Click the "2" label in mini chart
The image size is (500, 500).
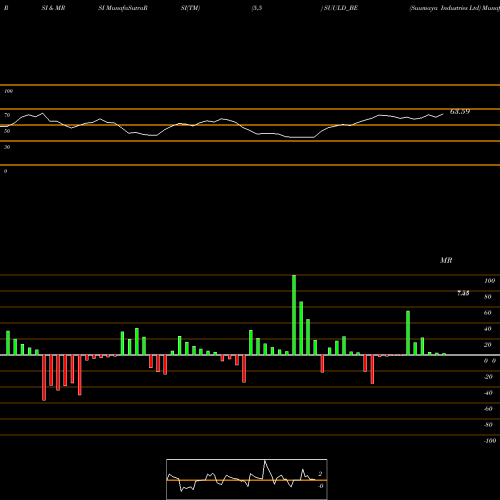pos(320,474)
